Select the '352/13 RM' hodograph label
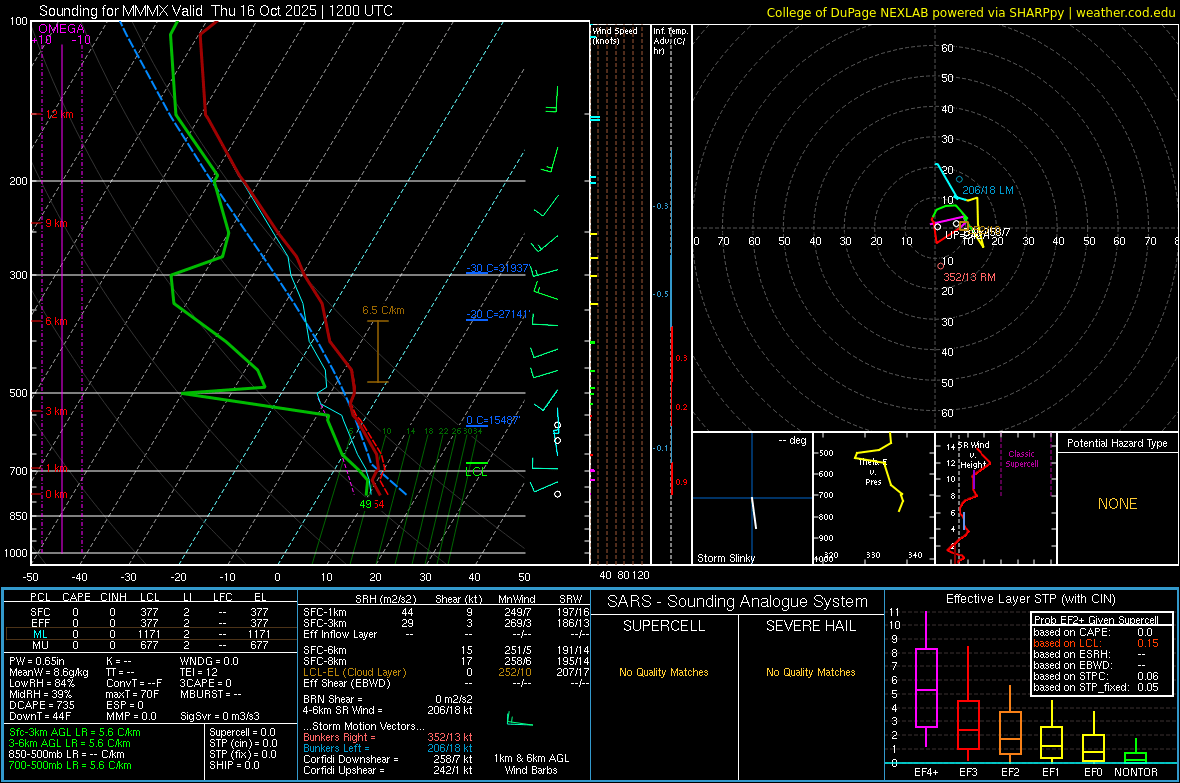 pyautogui.click(x=969, y=277)
